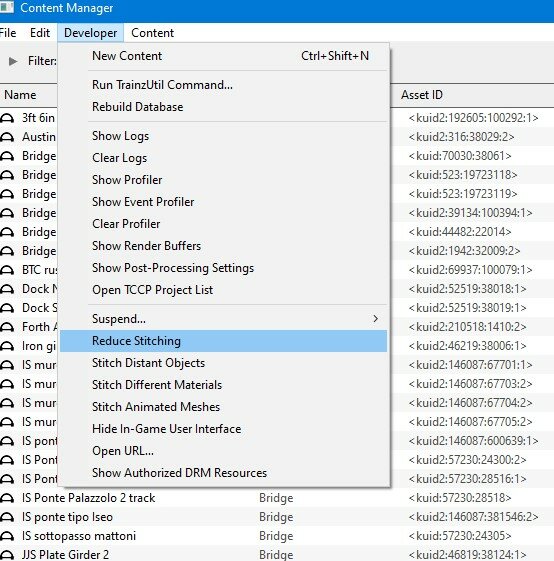Click asset ID kuid:44482:22014
554x561 pixels.
pos(460,231)
